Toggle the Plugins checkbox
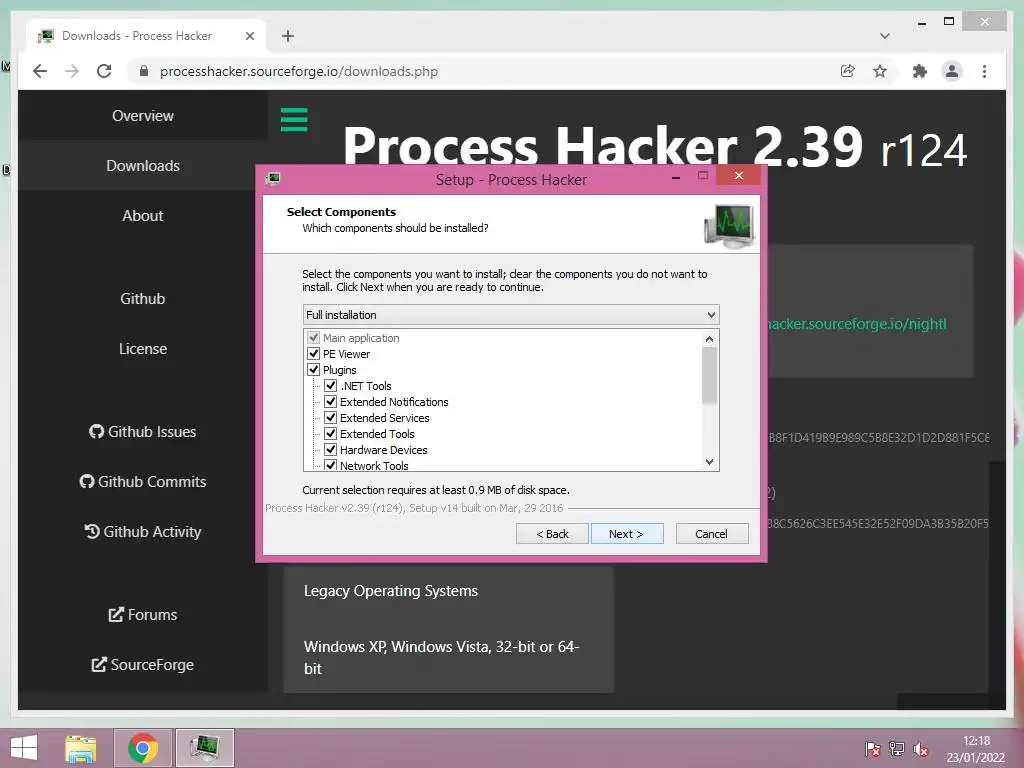The image size is (1024, 768). click(313, 370)
